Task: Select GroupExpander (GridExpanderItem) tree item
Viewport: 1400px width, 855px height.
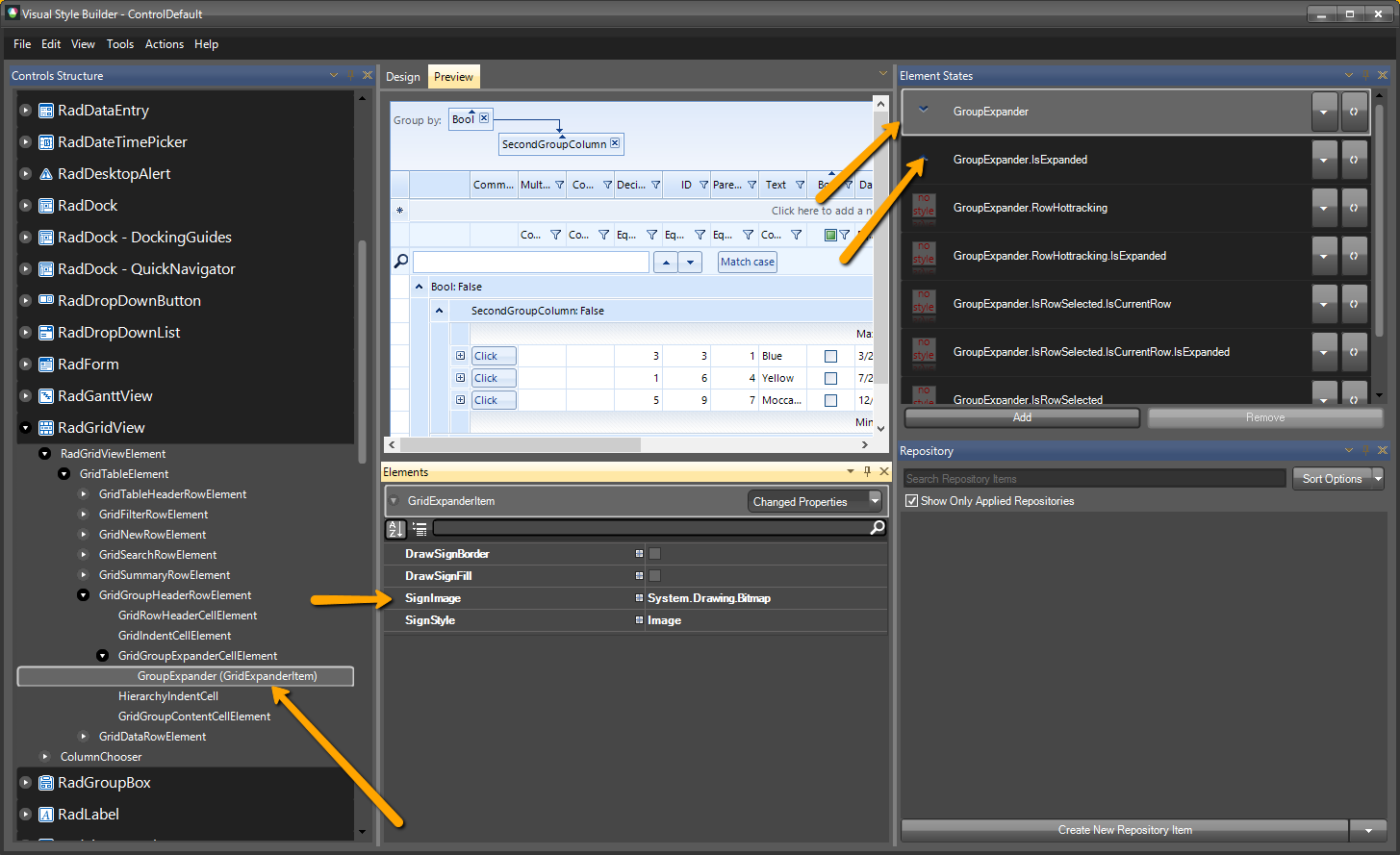Action: [186, 676]
